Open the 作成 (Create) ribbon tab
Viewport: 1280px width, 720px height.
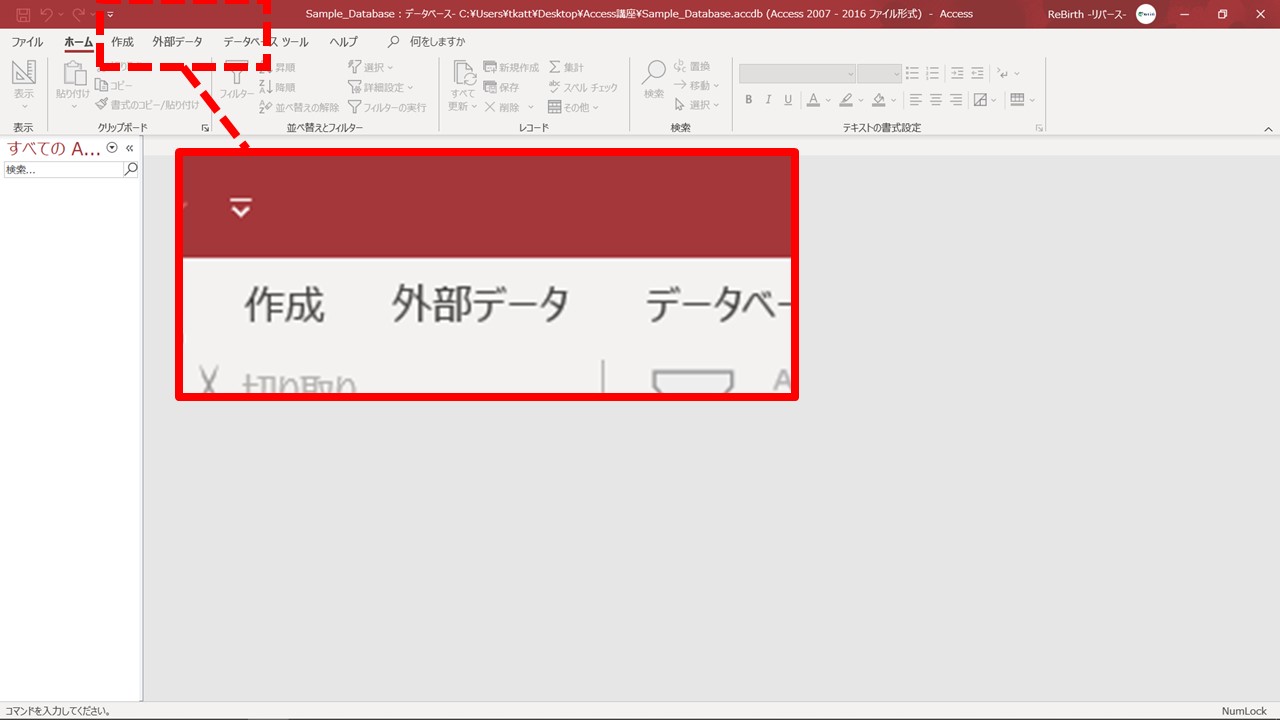(122, 42)
